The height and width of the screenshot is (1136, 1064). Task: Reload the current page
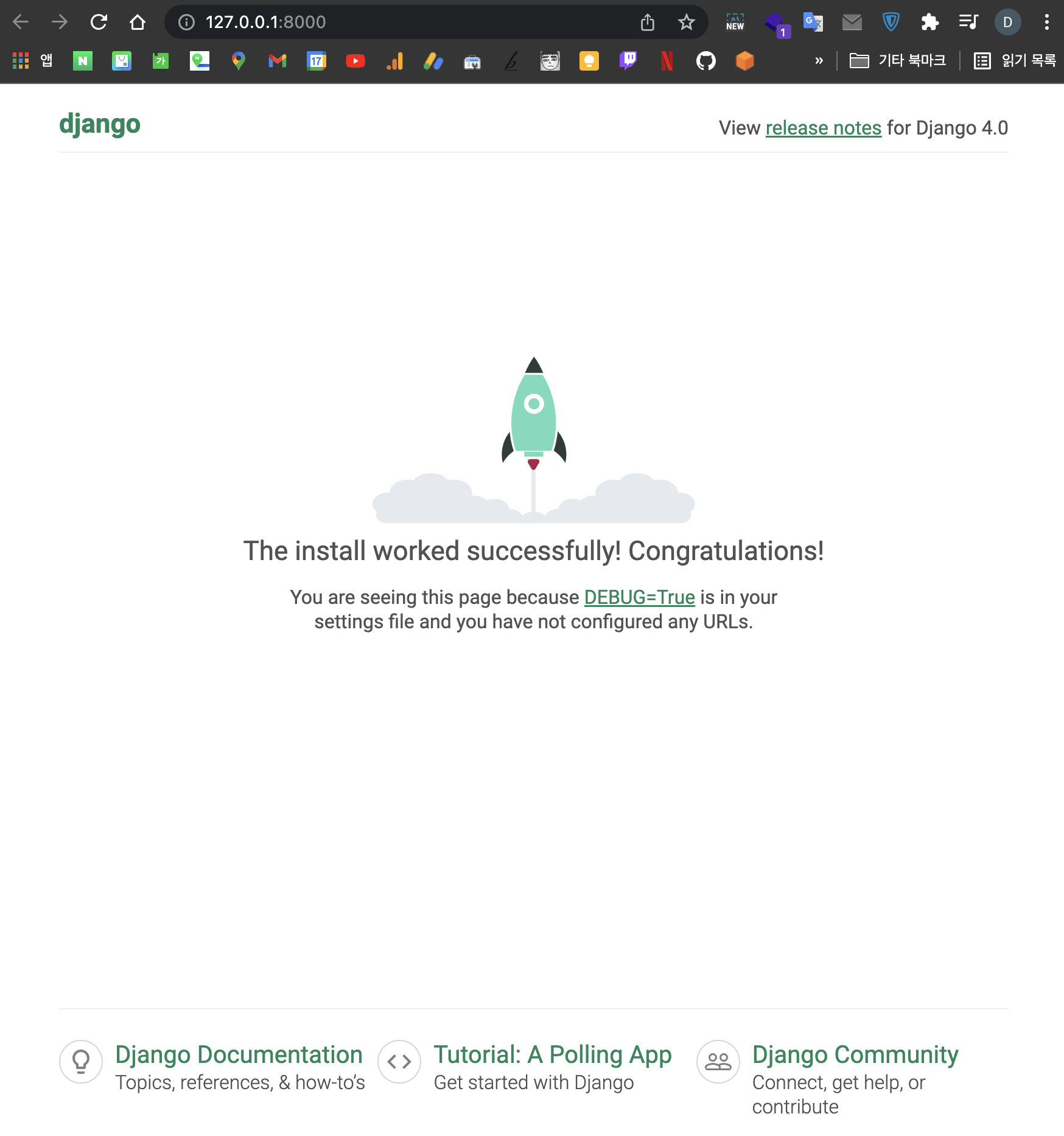pyautogui.click(x=99, y=23)
